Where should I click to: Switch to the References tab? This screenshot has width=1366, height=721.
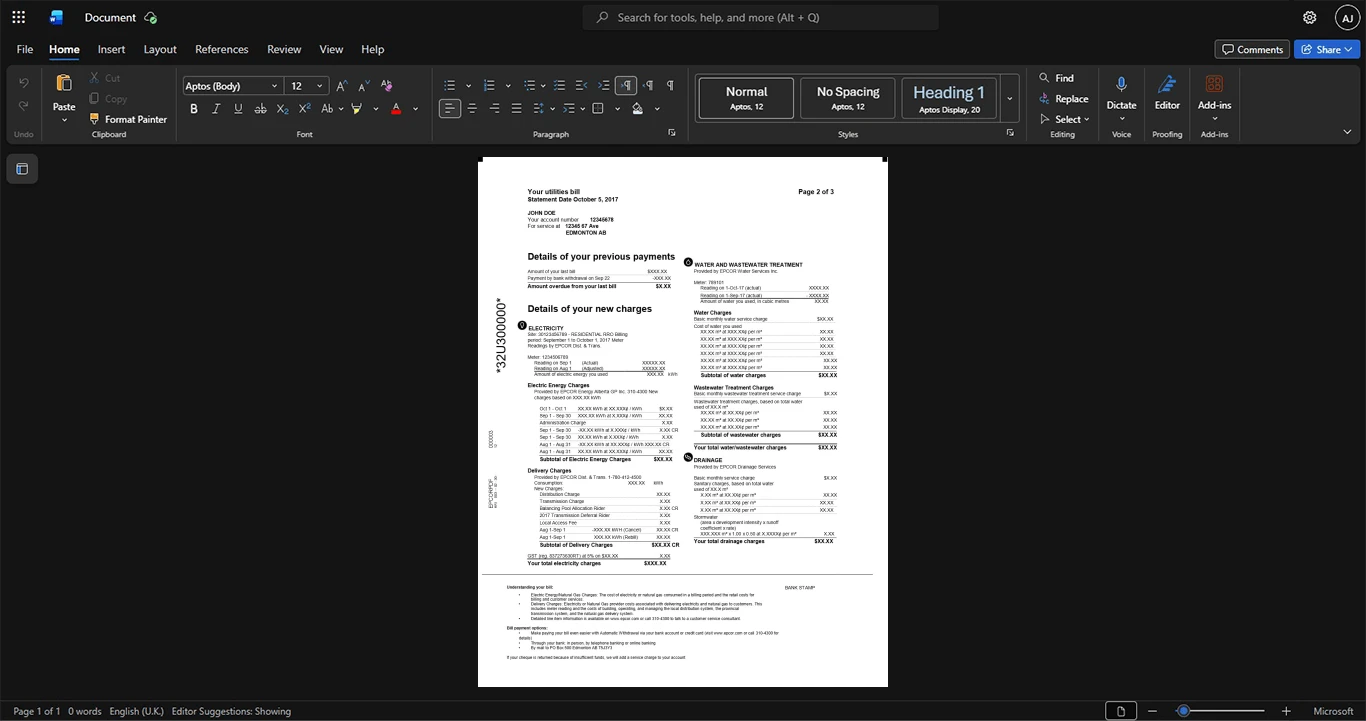(x=222, y=49)
